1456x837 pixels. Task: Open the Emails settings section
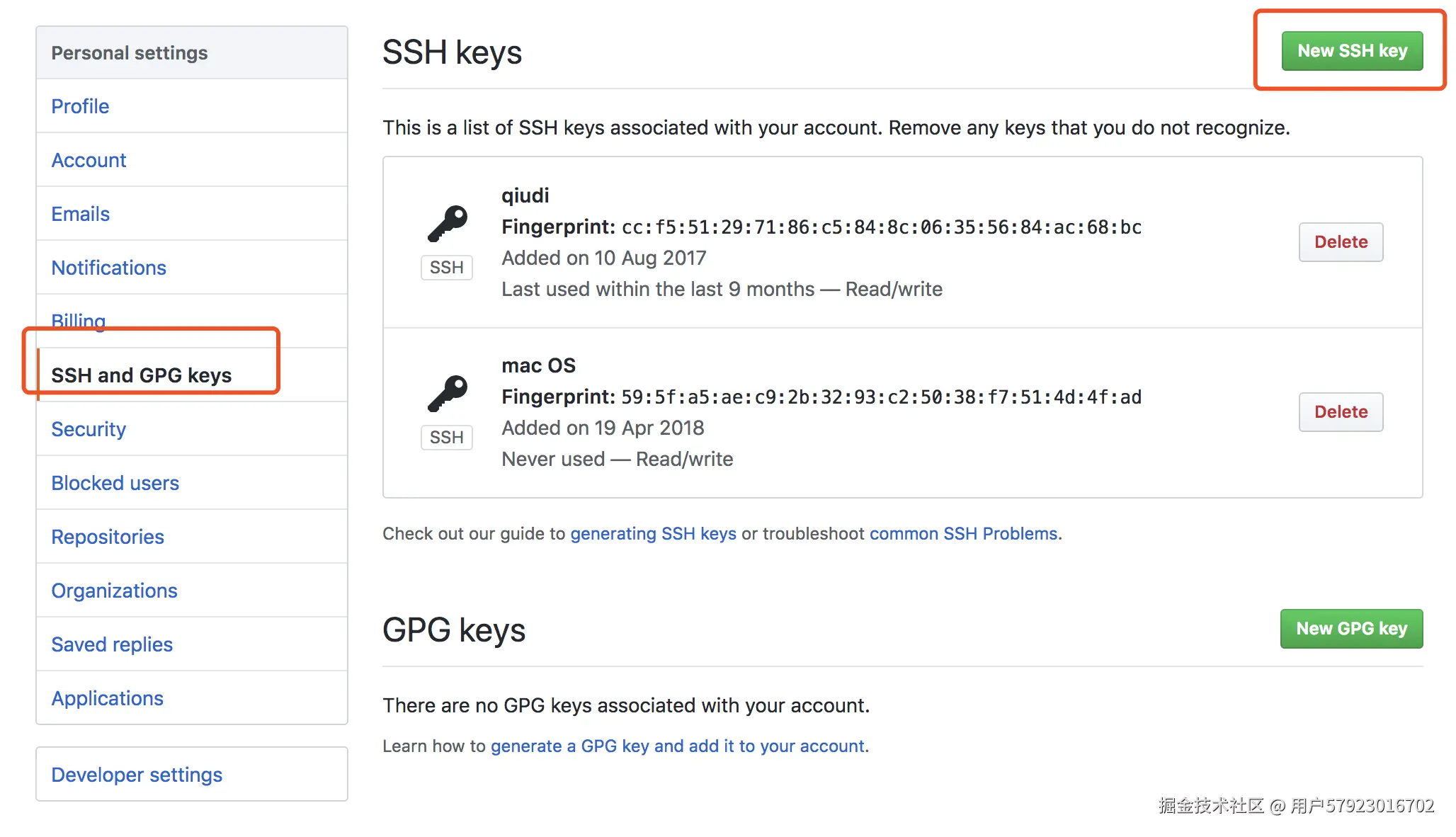coord(80,214)
